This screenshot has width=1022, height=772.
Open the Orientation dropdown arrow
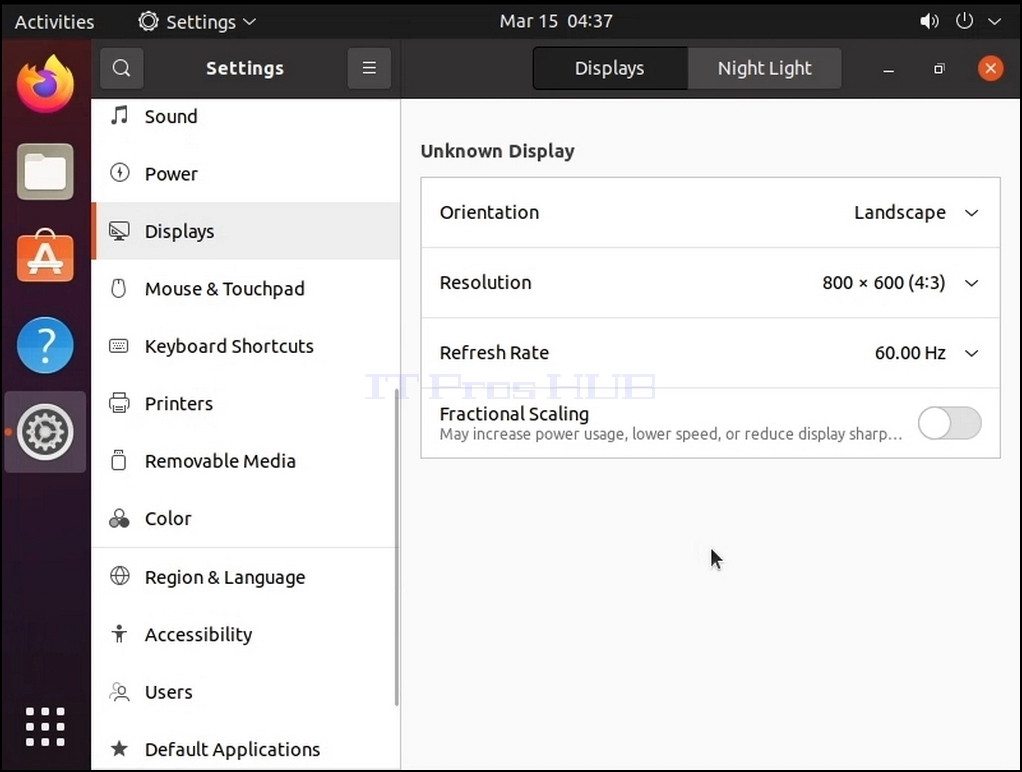[x=971, y=213]
